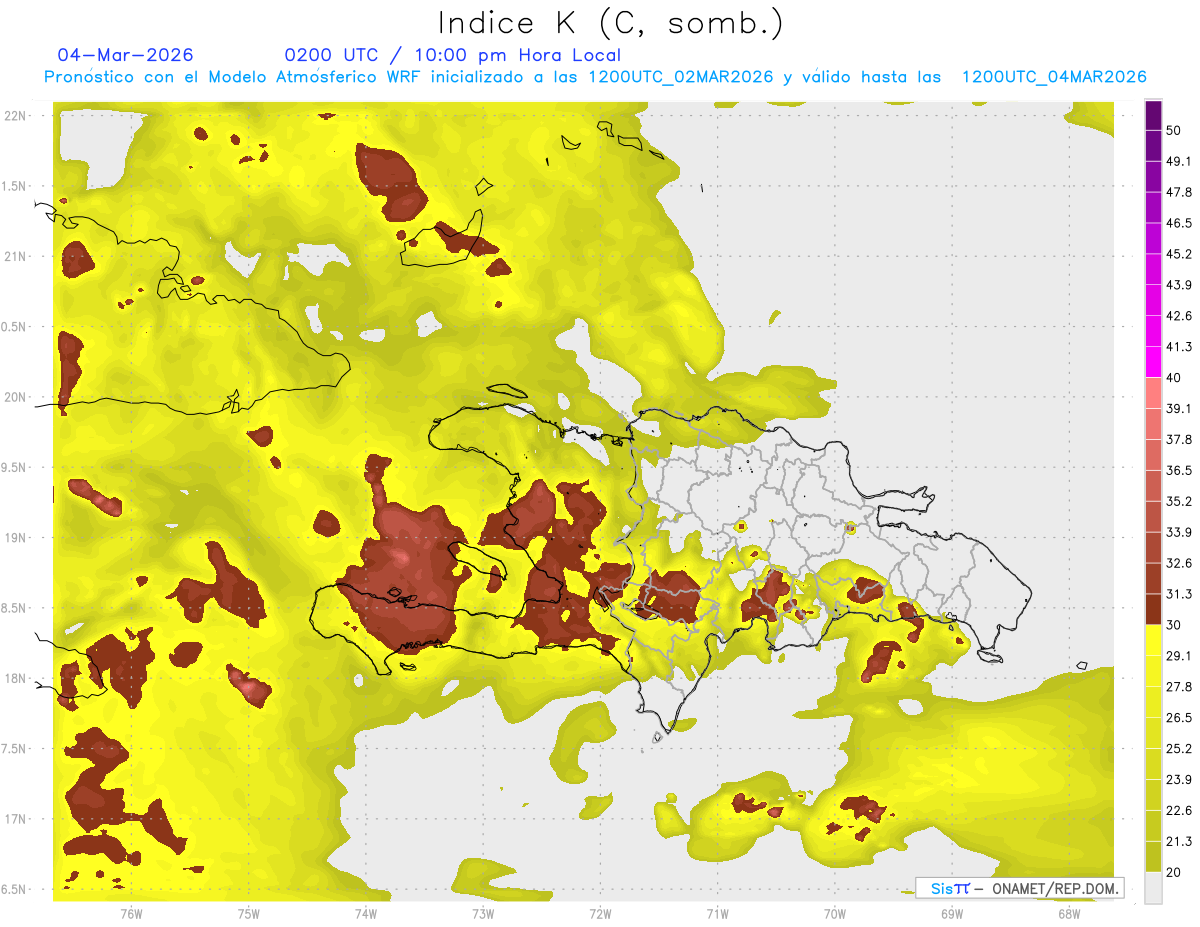Click the colorbar value 36.5

click(1178, 470)
